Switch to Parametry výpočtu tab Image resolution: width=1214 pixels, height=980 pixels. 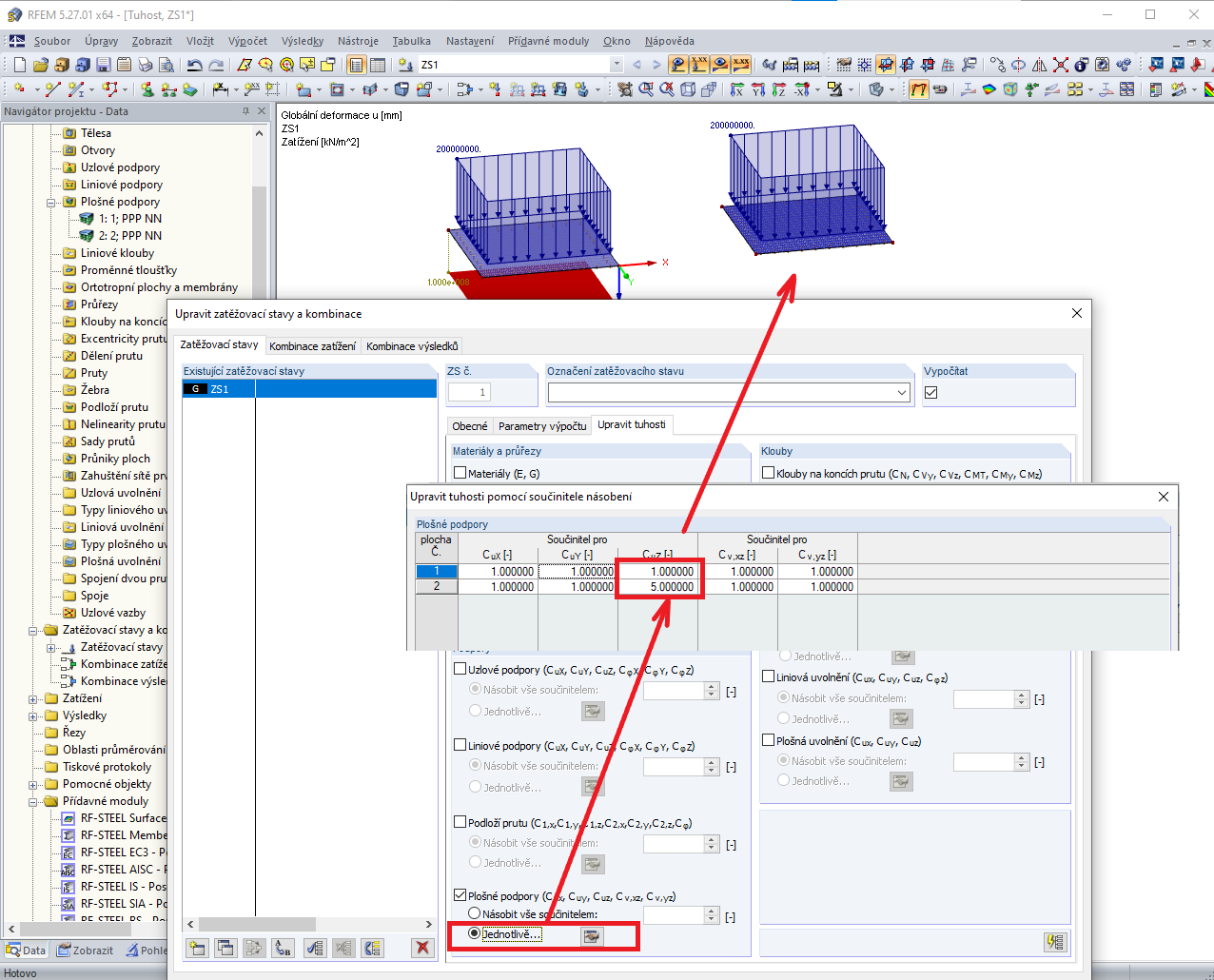point(542,426)
